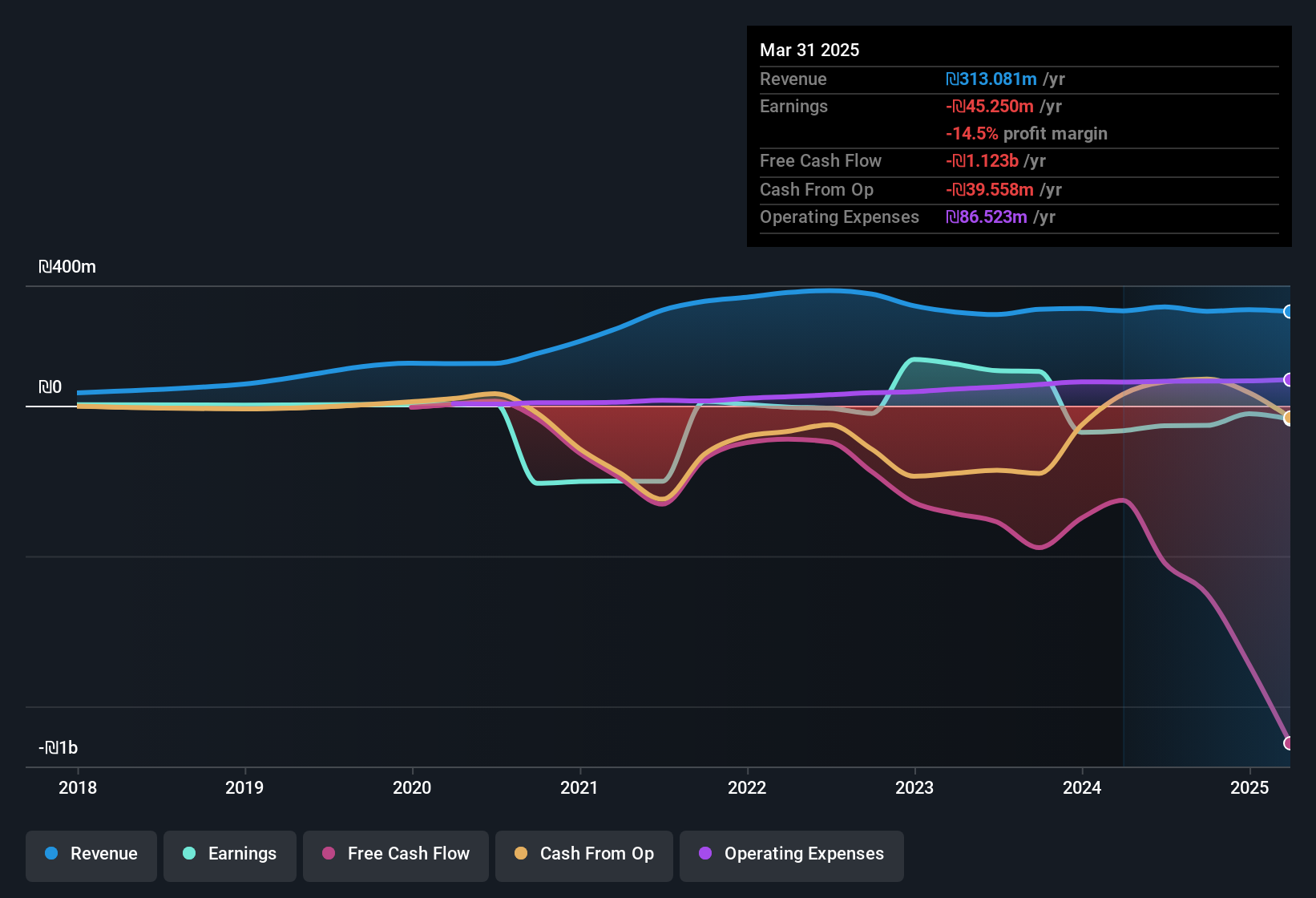Click the ₪400m y-axis label
Viewport: 1316px width, 898px height.
pyautogui.click(x=67, y=267)
